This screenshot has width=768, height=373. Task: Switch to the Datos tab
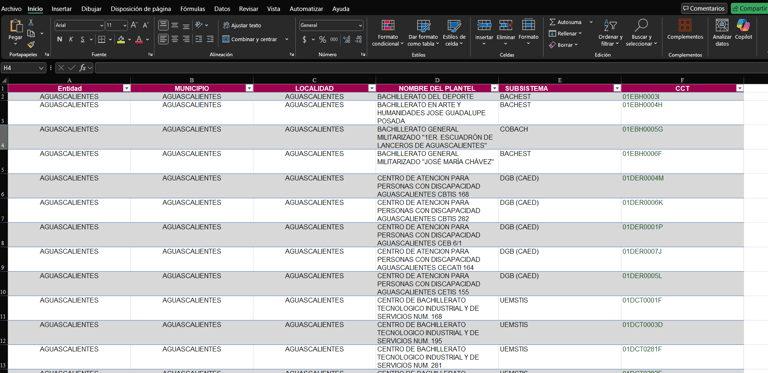coord(222,9)
